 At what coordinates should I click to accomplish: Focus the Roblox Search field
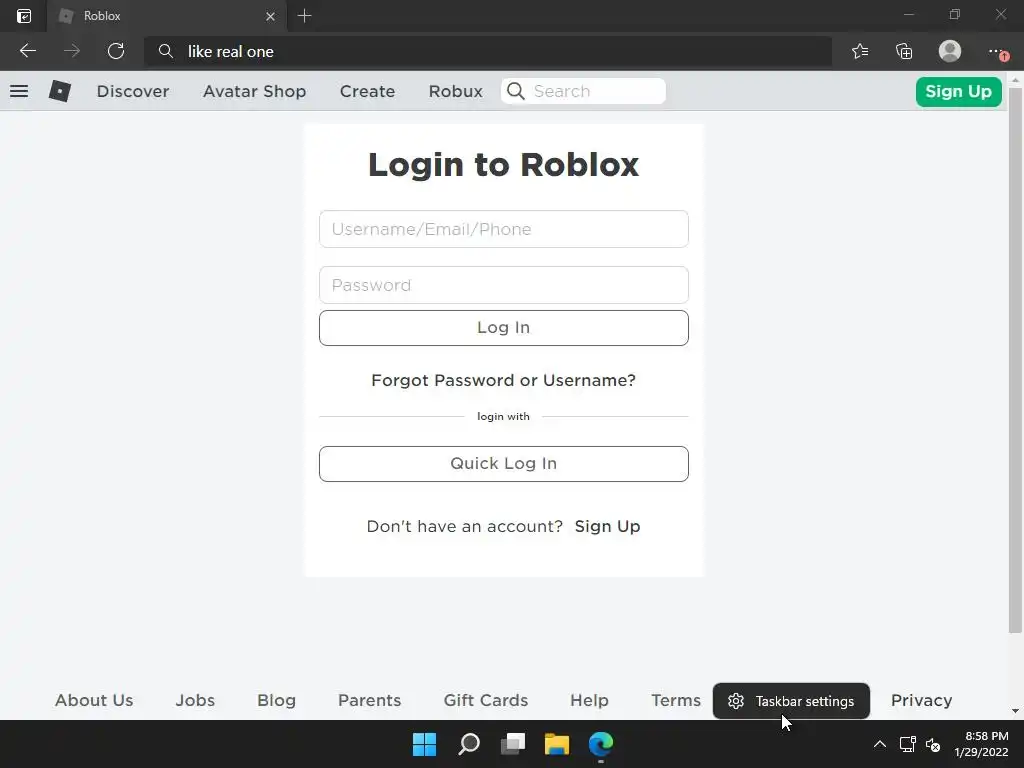point(583,91)
